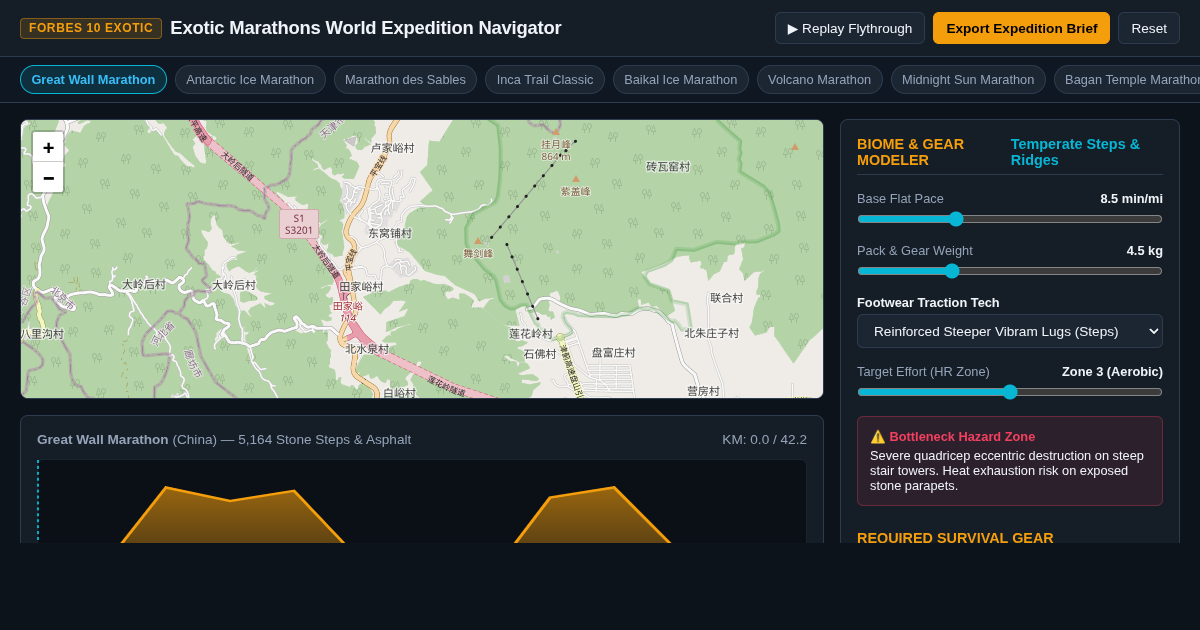Screen dimensions: 1200x630
Task: Click the Exotic Marathons World Expedition Navigator title
Action: (x=366, y=28)
